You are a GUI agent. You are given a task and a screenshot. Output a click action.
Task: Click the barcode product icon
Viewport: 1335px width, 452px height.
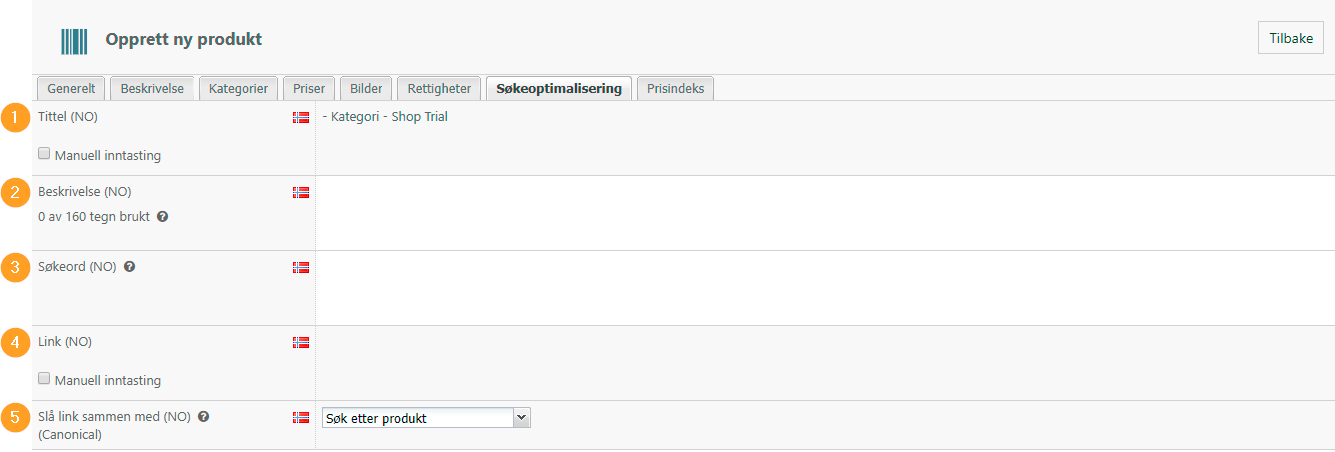(74, 41)
